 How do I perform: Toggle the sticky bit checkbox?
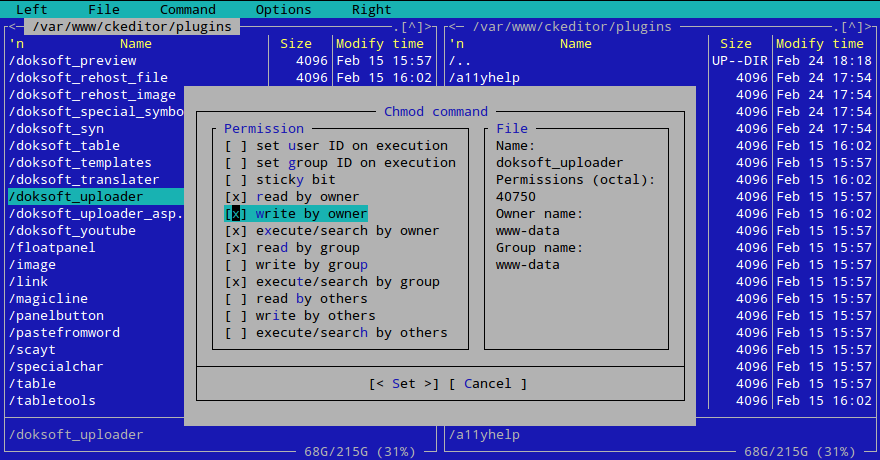236,180
